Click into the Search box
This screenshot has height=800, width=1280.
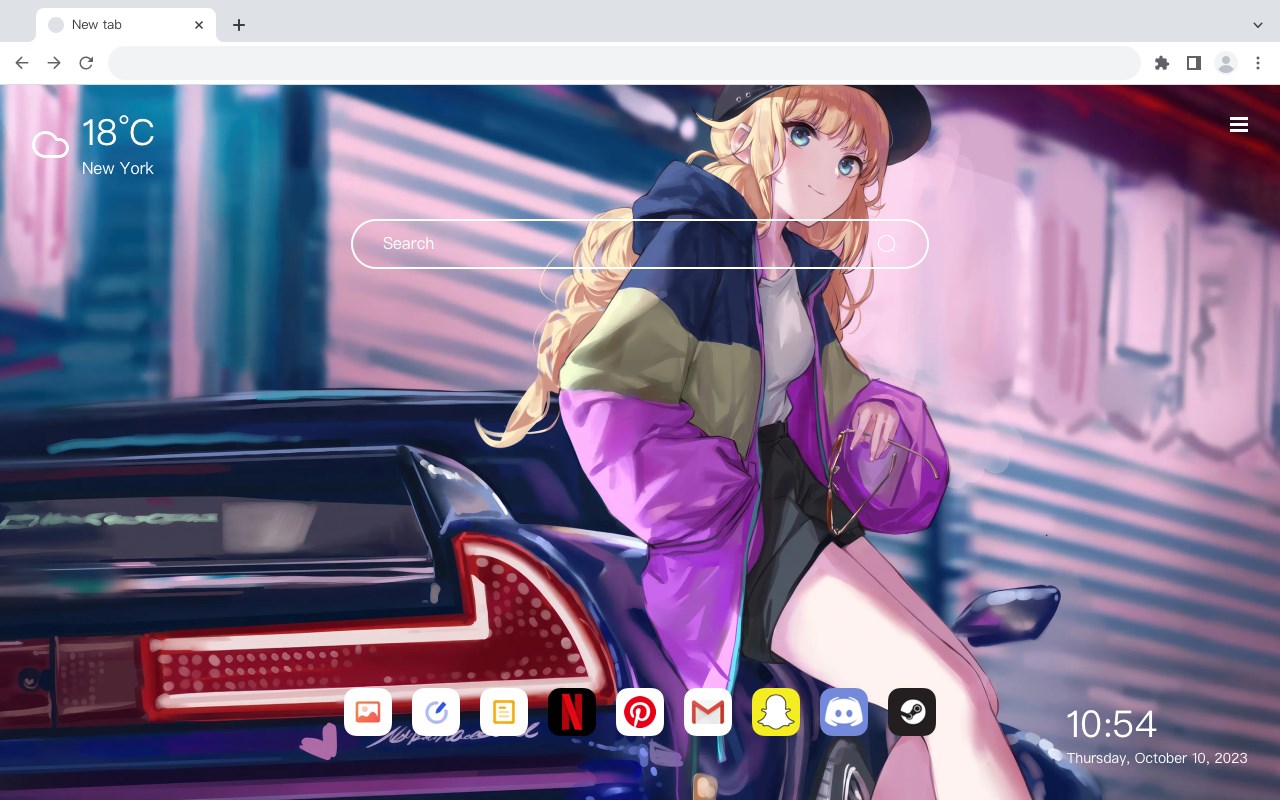pos(640,244)
